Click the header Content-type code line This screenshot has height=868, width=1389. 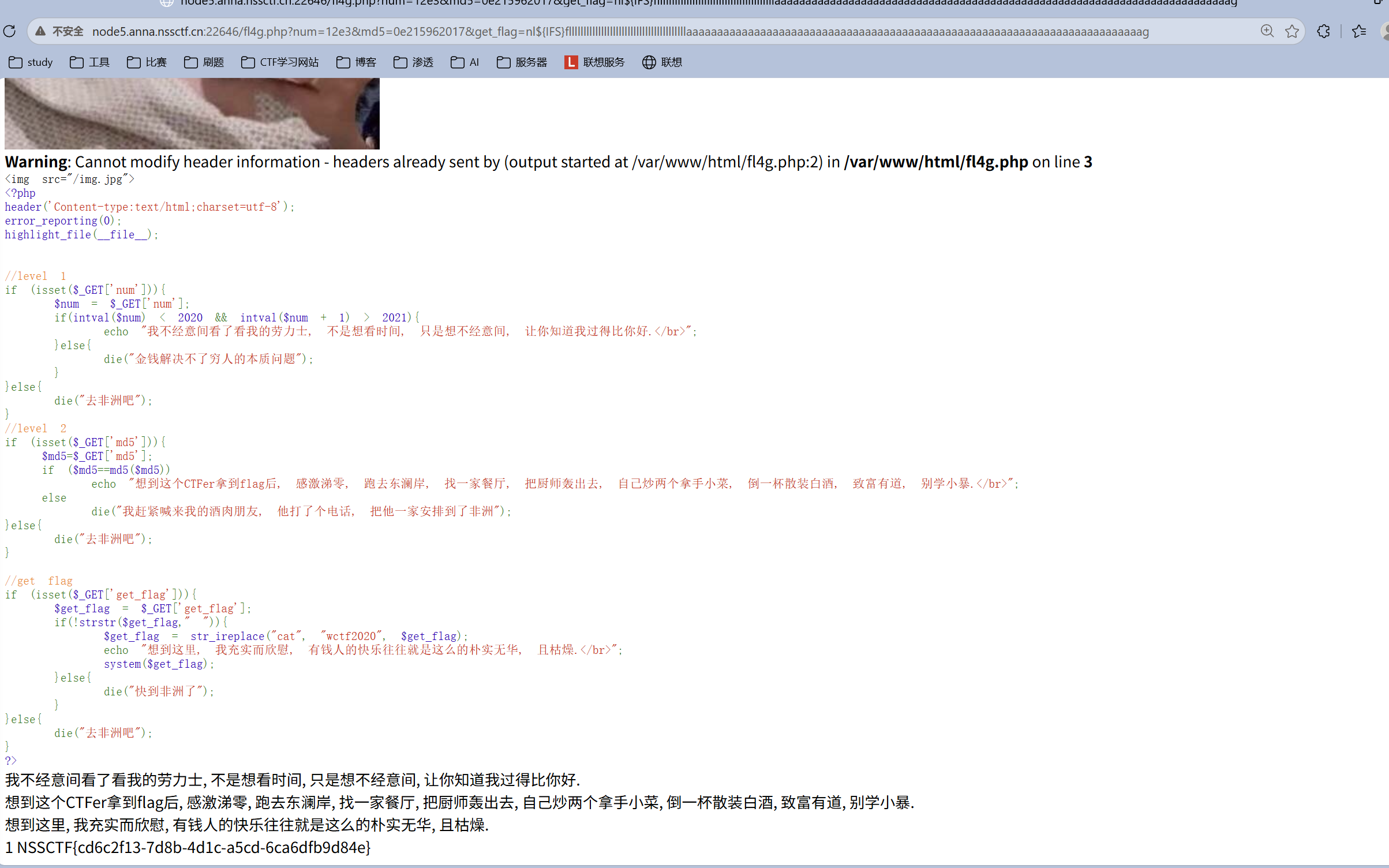pyautogui.click(x=149, y=207)
